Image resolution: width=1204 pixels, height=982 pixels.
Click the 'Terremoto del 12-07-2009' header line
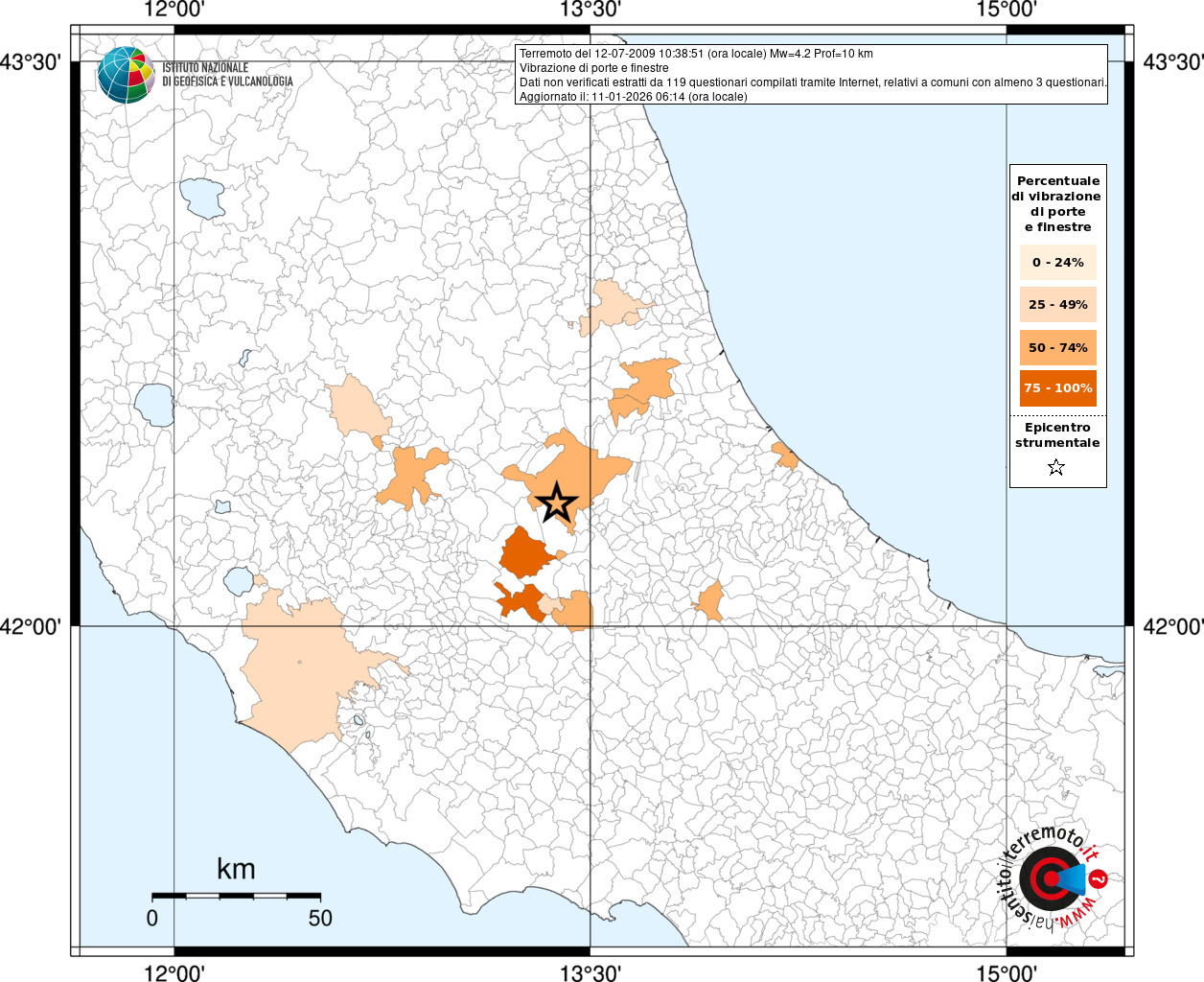tap(696, 54)
